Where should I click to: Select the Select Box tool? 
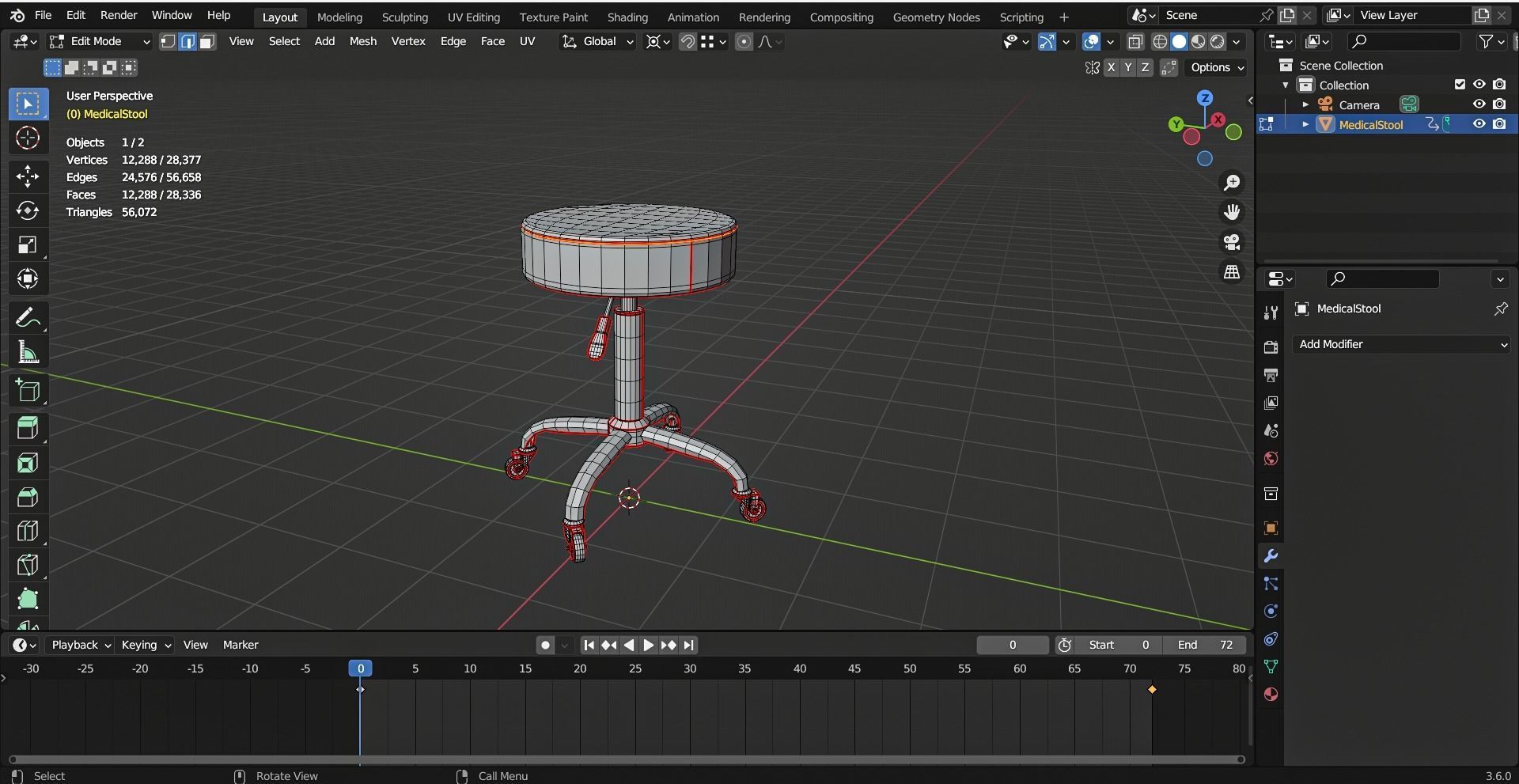[x=28, y=104]
